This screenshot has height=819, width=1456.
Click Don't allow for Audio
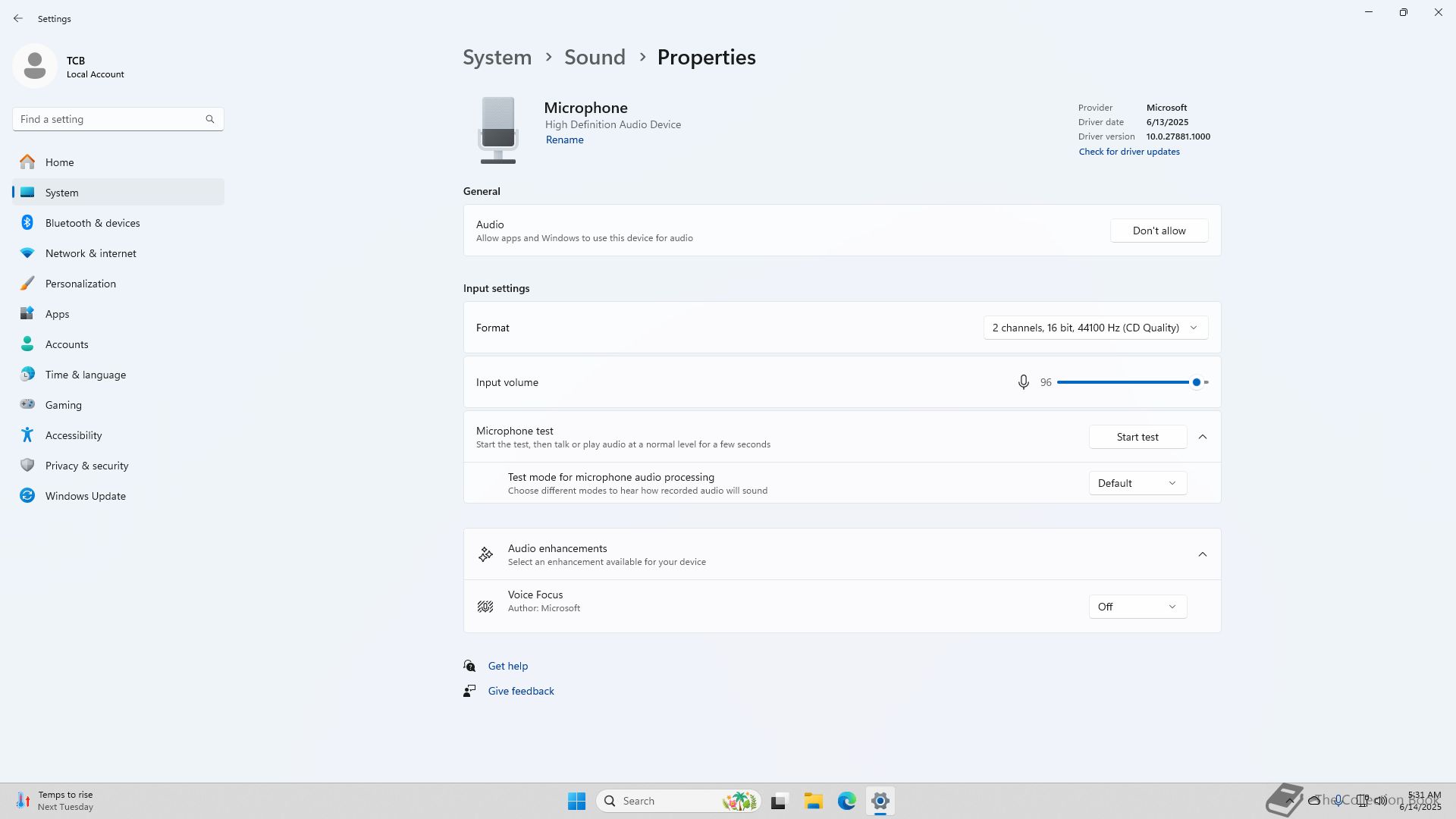pyautogui.click(x=1159, y=231)
